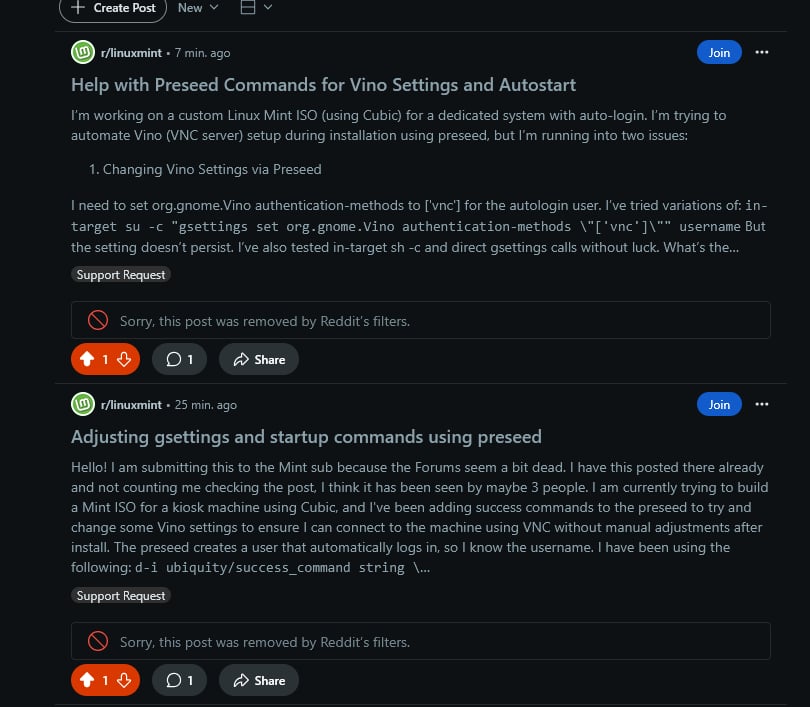Screen dimensions: 810x707
Task: Upvote the Adjusting gsettings post
Action: pos(87,680)
